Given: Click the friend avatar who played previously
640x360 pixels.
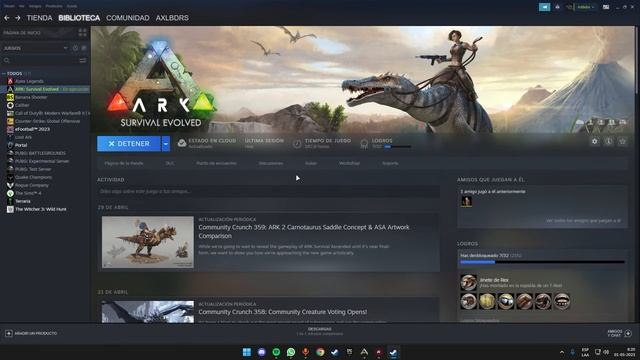Looking at the screenshot, I should [466, 201].
